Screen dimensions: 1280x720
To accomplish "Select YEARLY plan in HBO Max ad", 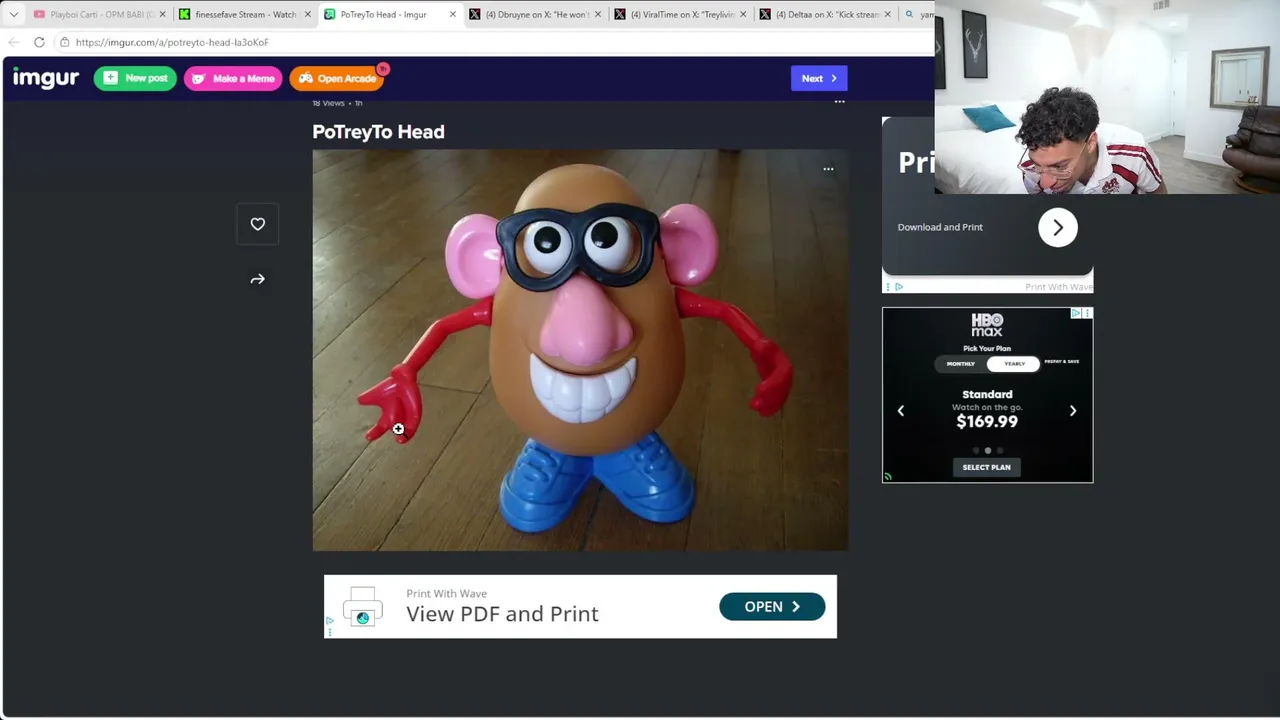I will coord(1014,363).
